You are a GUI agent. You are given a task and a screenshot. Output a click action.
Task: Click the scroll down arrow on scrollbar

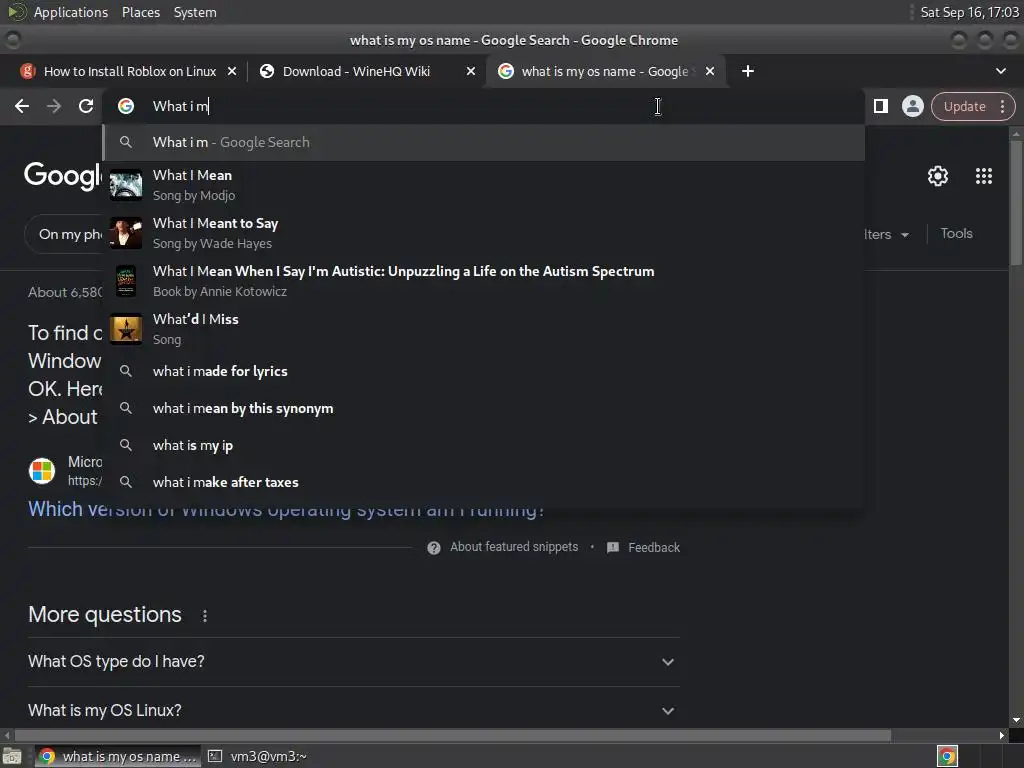(x=1016, y=720)
